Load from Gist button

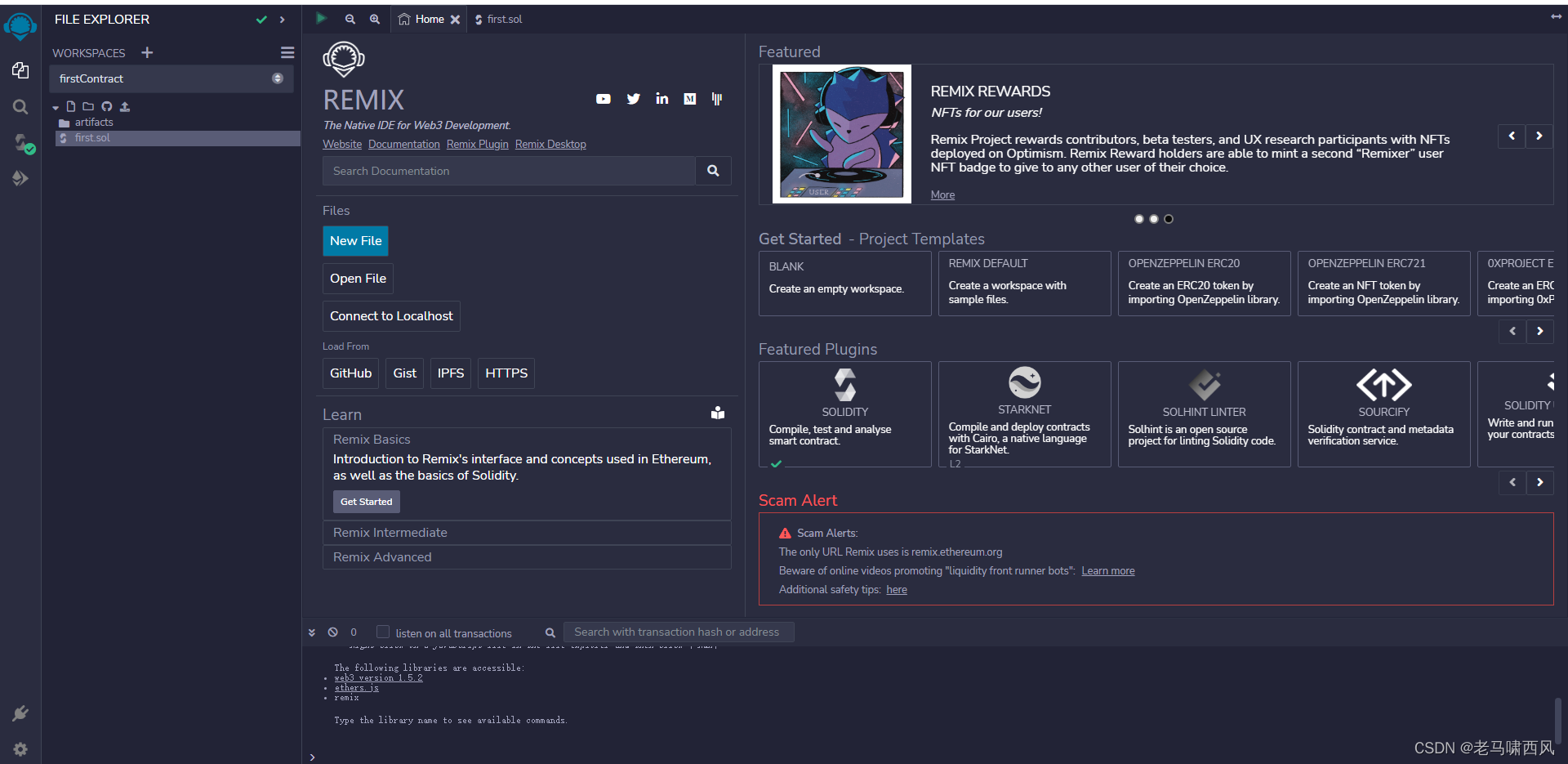click(x=404, y=373)
